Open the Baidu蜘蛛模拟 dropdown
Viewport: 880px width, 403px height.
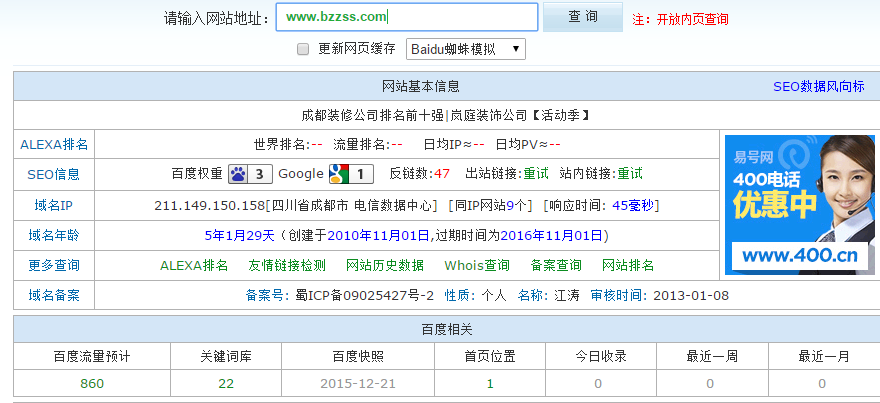(465, 49)
